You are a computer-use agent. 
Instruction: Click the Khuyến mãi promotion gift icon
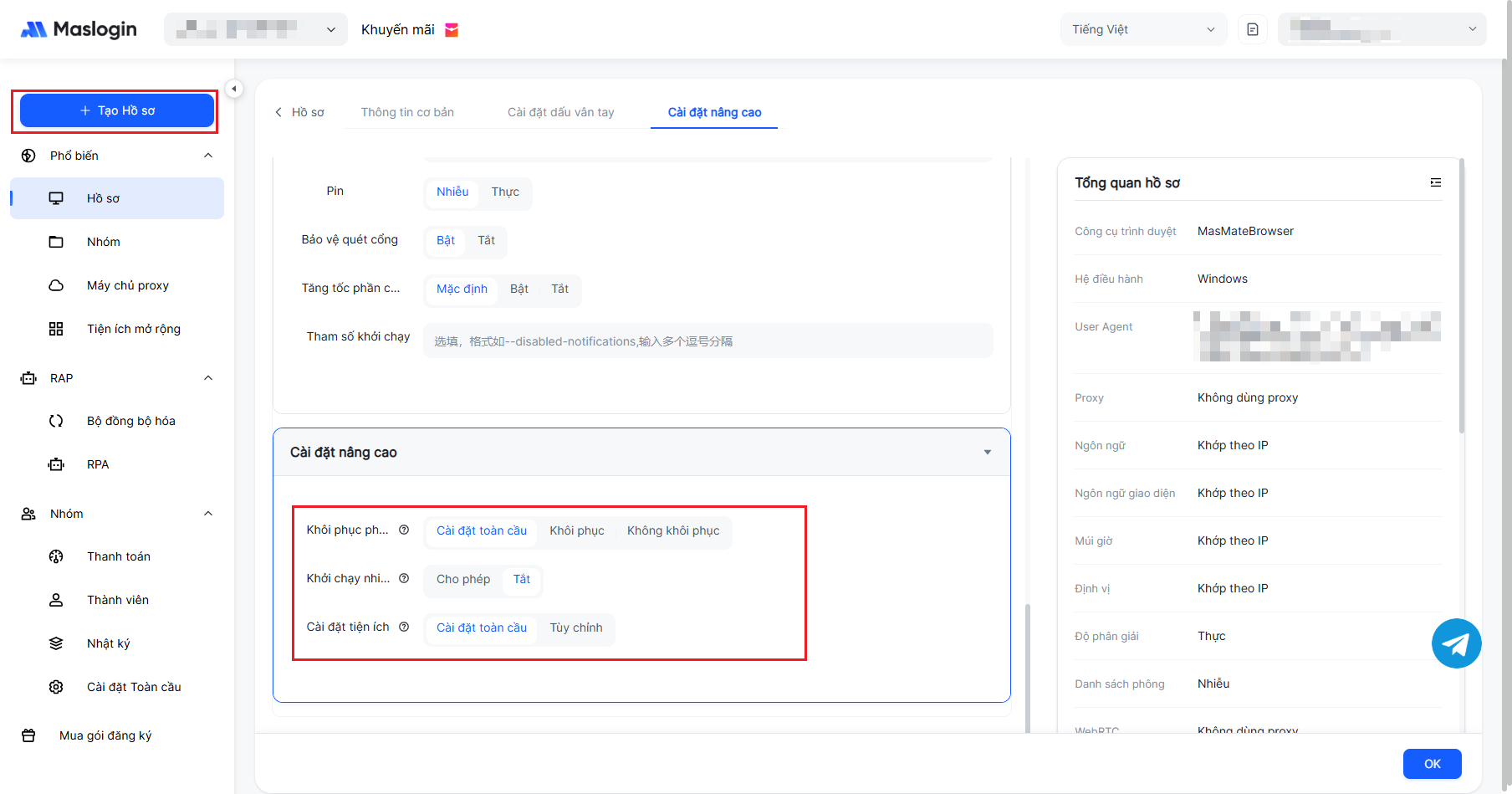452,30
